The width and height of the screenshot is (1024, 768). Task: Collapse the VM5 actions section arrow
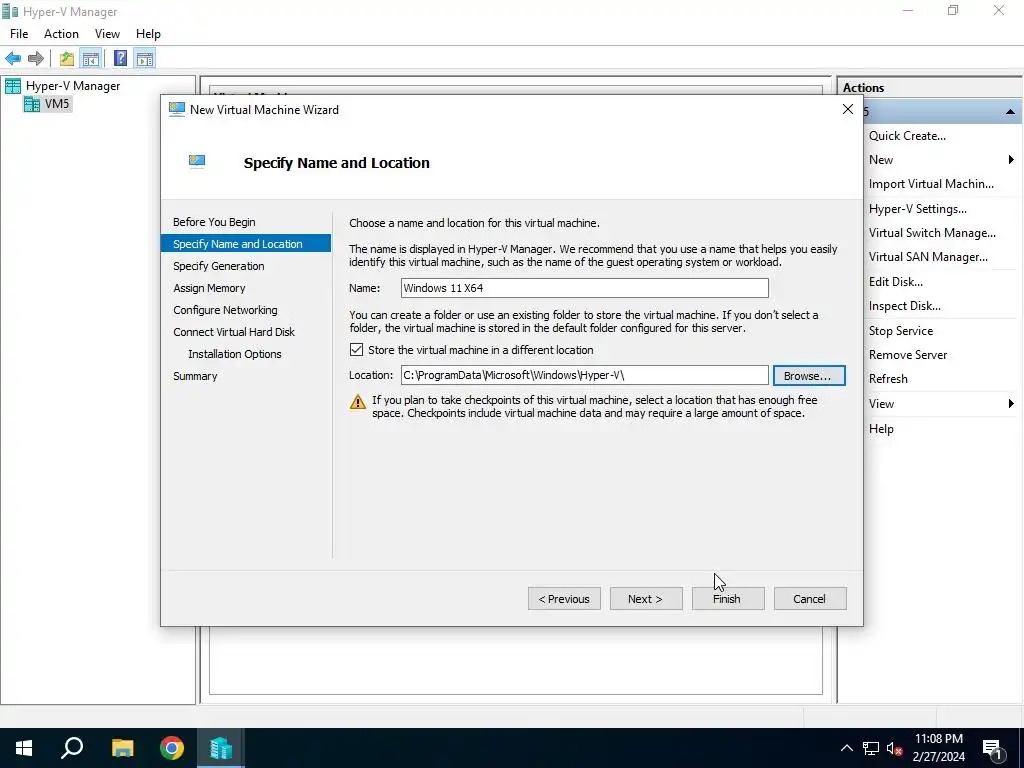click(1010, 112)
